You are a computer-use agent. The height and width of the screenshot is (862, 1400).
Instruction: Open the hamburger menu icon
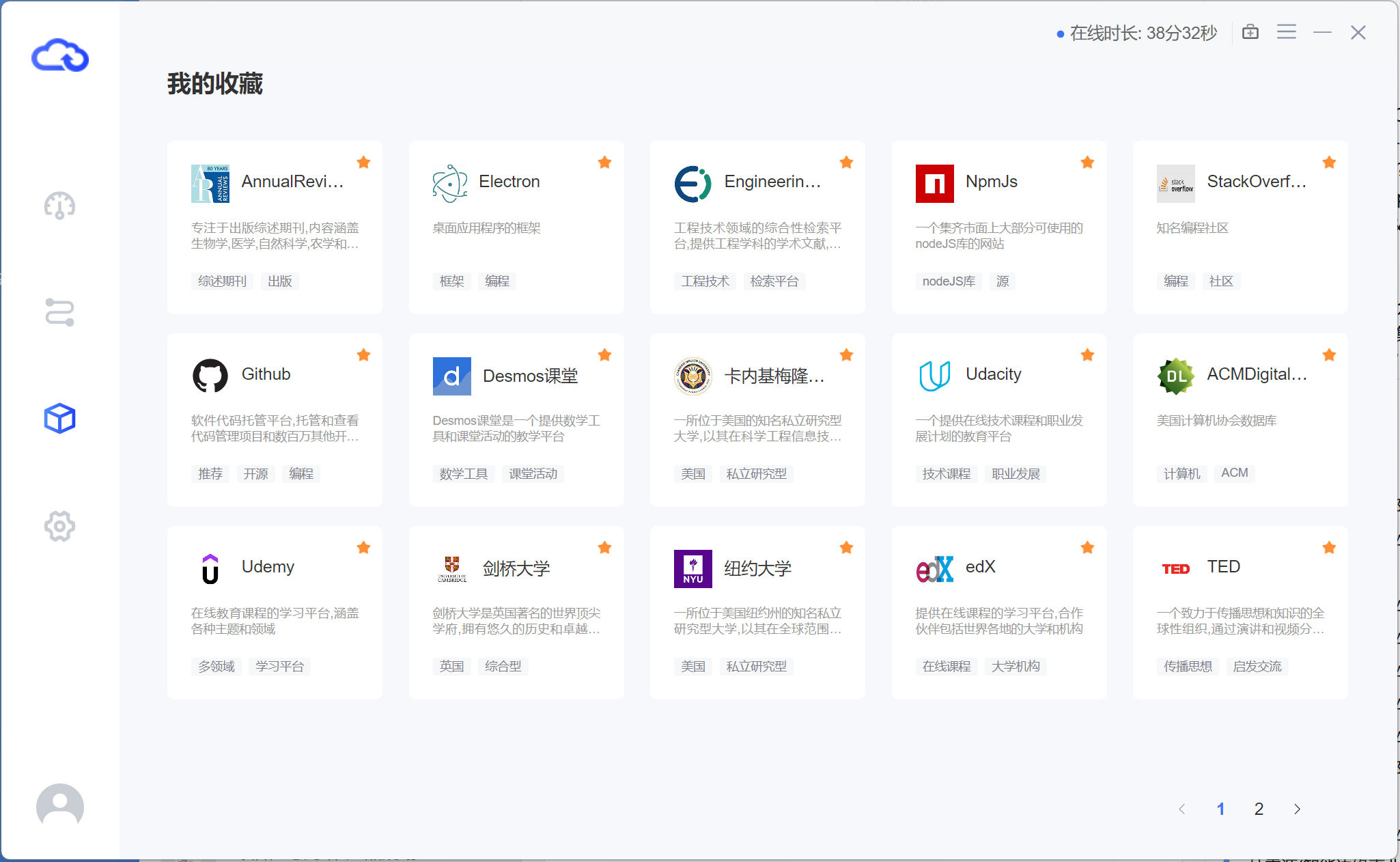[1287, 32]
